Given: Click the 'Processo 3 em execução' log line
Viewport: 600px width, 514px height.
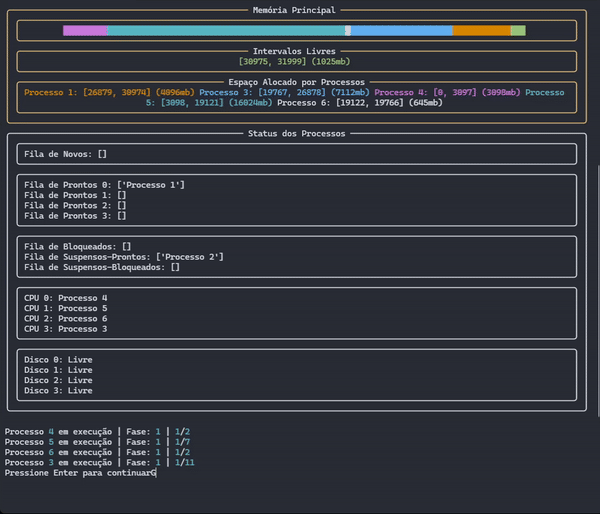Looking at the screenshot, I should [x=99, y=463].
